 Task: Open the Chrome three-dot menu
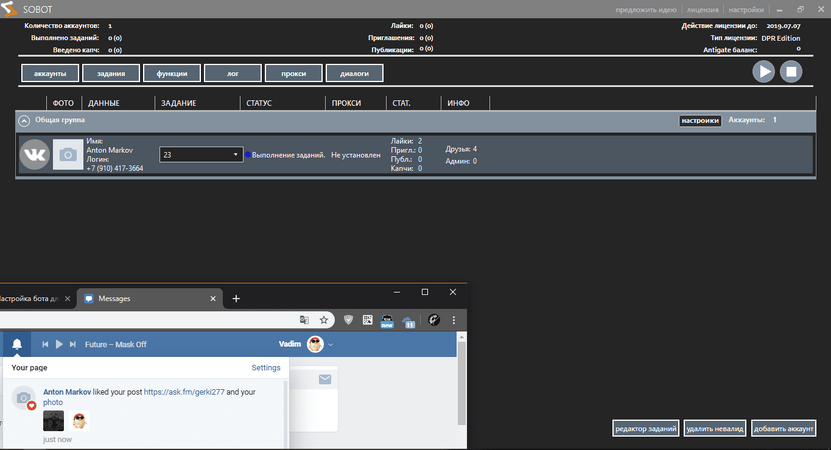[458, 320]
